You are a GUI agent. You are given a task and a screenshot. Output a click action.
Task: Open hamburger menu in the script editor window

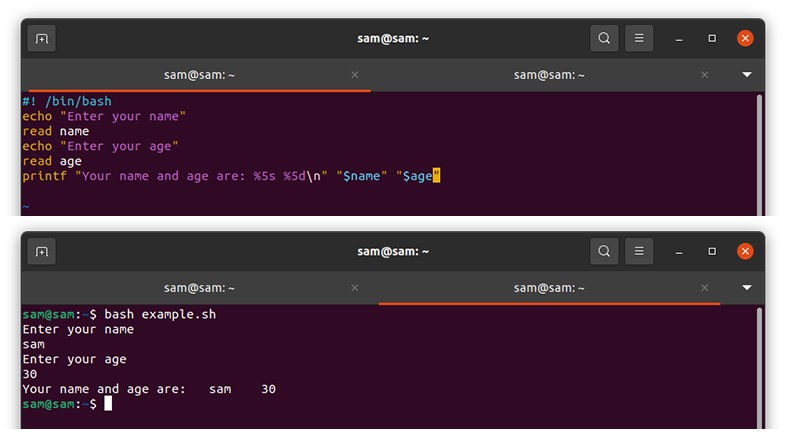(640, 39)
